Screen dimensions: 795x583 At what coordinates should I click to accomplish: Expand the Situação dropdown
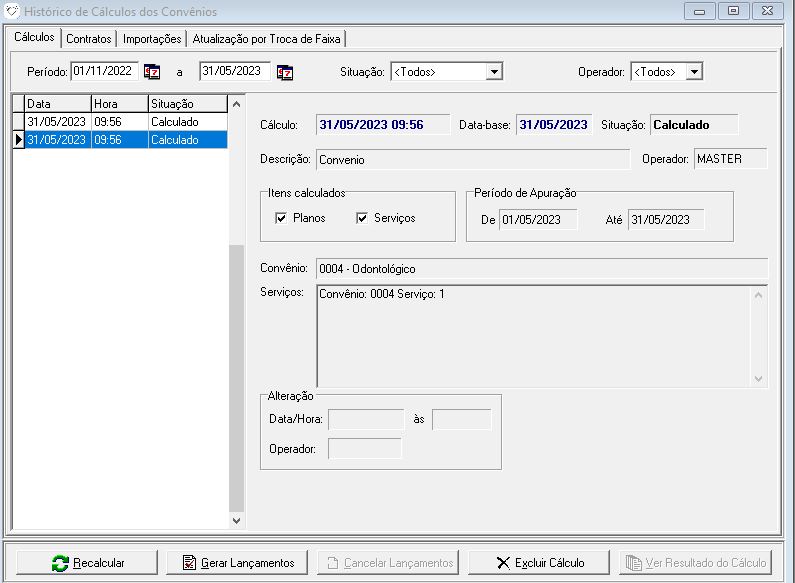click(493, 72)
